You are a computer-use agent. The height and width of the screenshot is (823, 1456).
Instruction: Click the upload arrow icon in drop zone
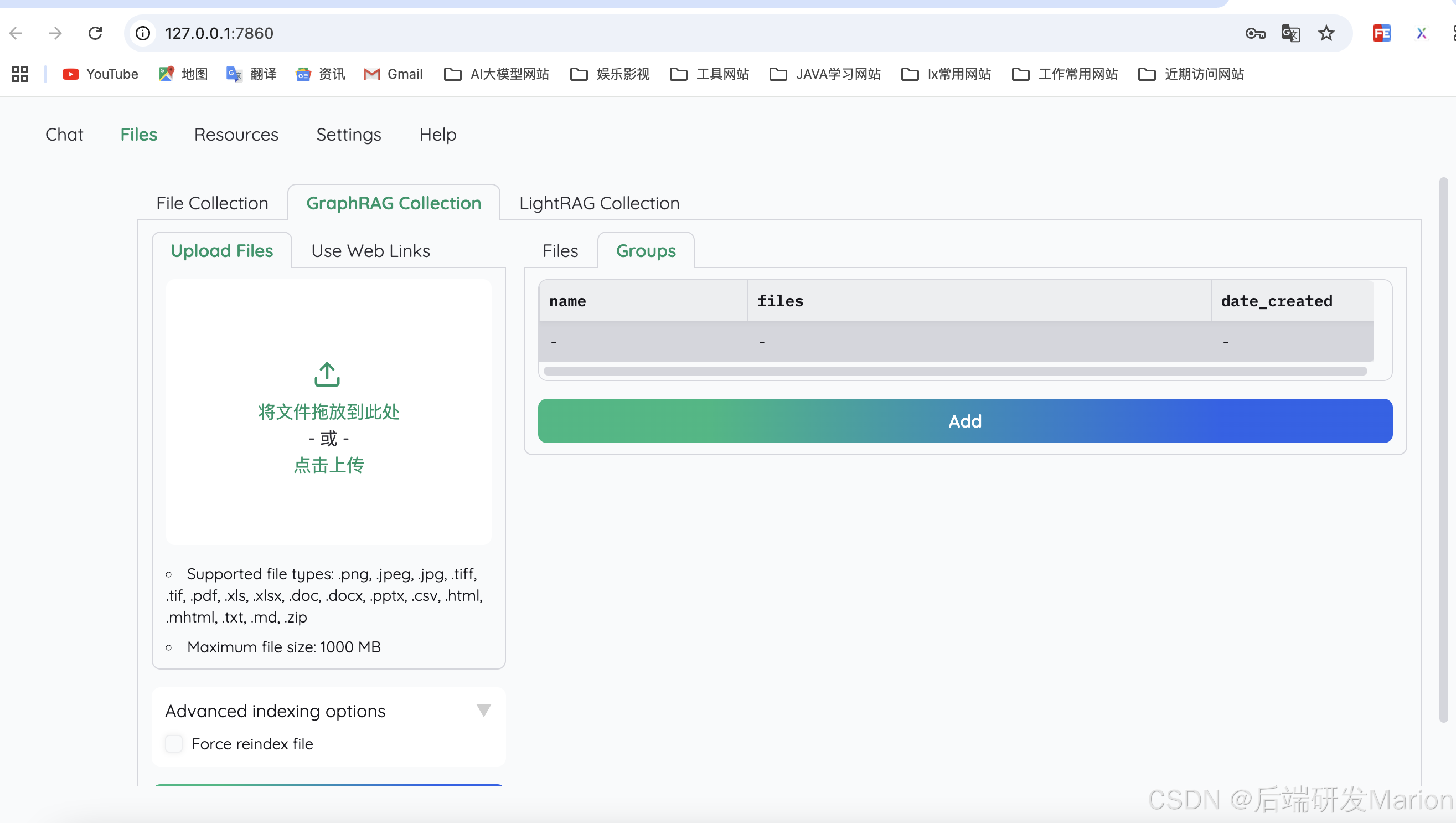pyautogui.click(x=327, y=374)
